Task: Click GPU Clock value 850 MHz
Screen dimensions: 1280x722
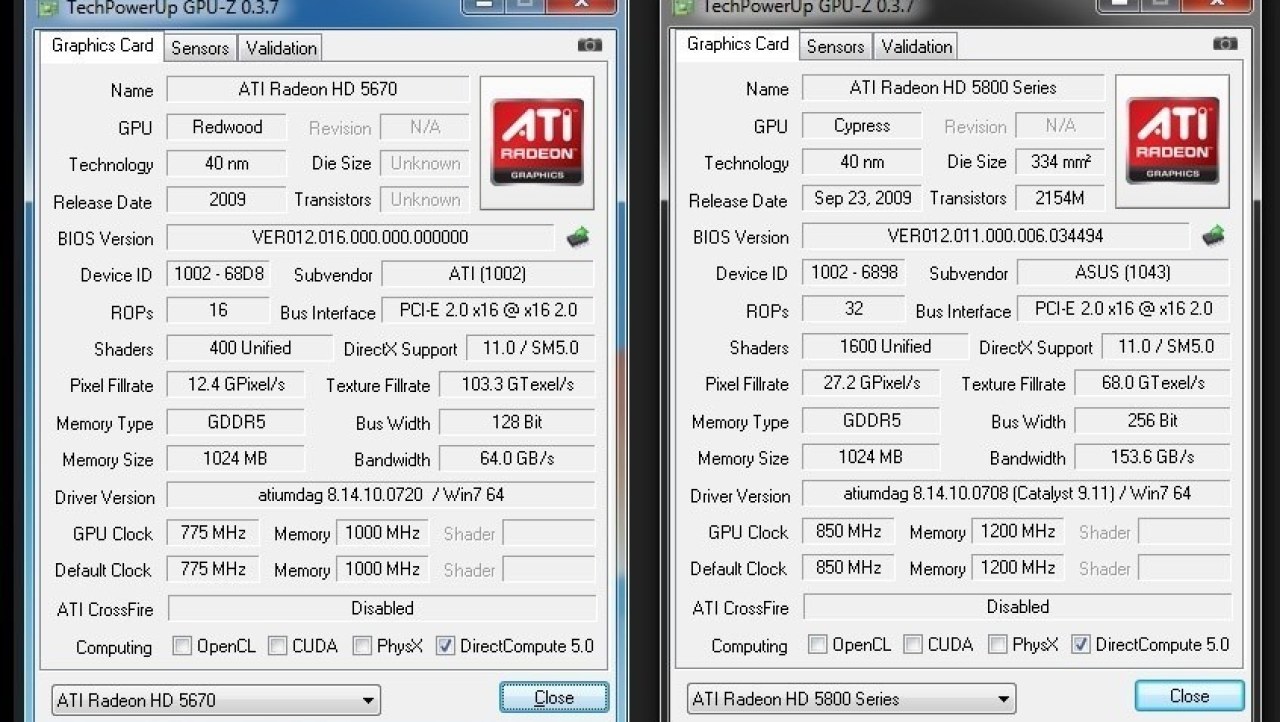Action: click(x=848, y=531)
